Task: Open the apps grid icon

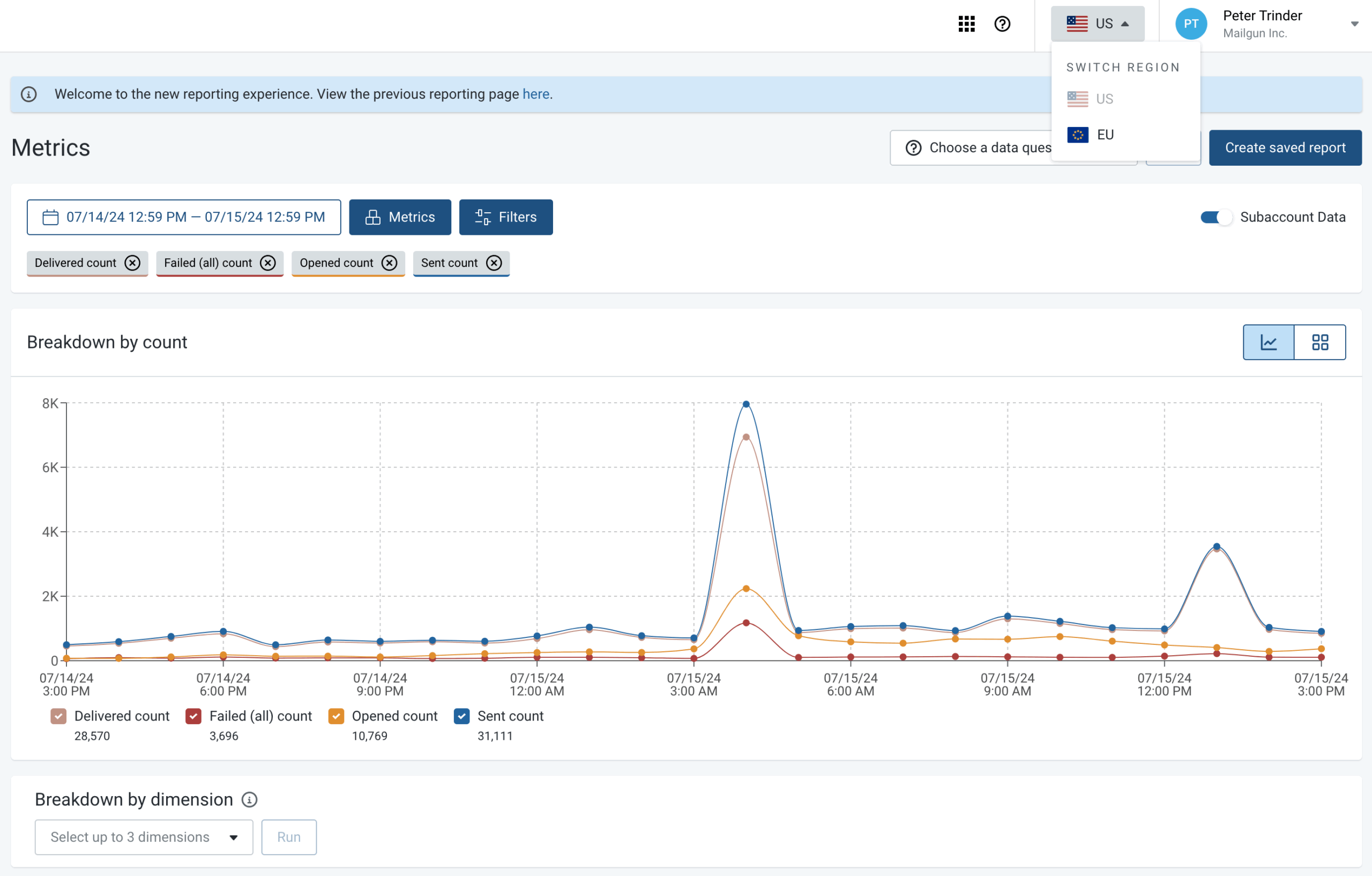Action: (x=966, y=24)
